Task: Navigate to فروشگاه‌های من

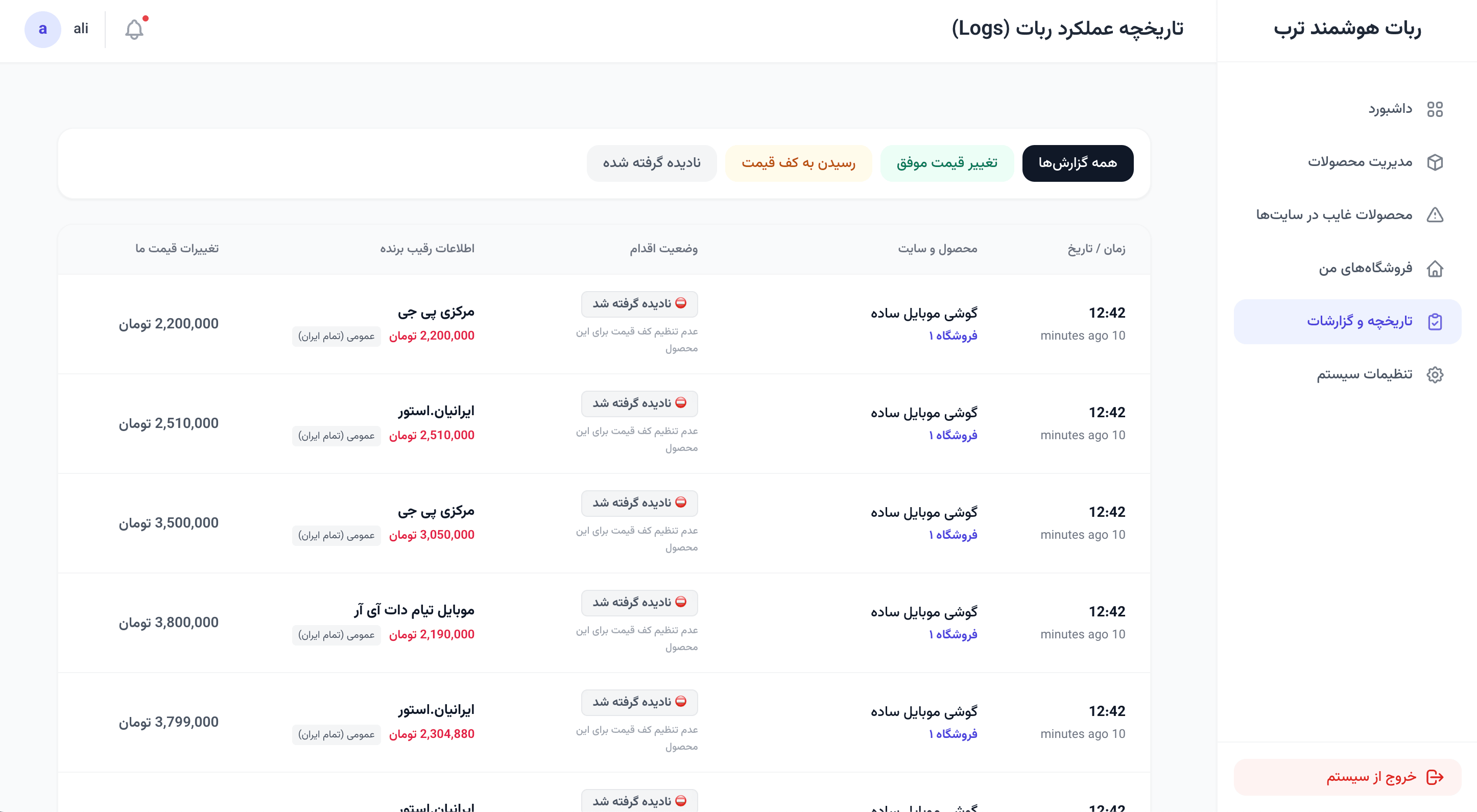Action: (x=1347, y=269)
